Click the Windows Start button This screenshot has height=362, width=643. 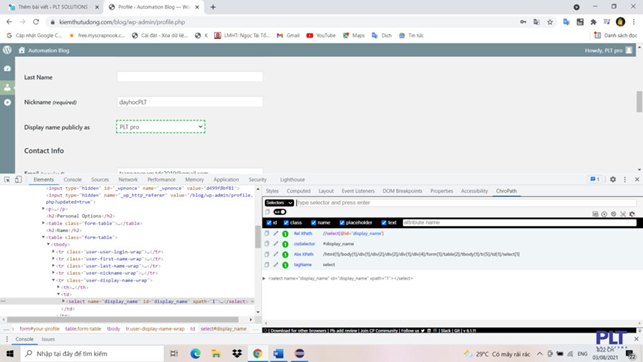pos(10,353)
